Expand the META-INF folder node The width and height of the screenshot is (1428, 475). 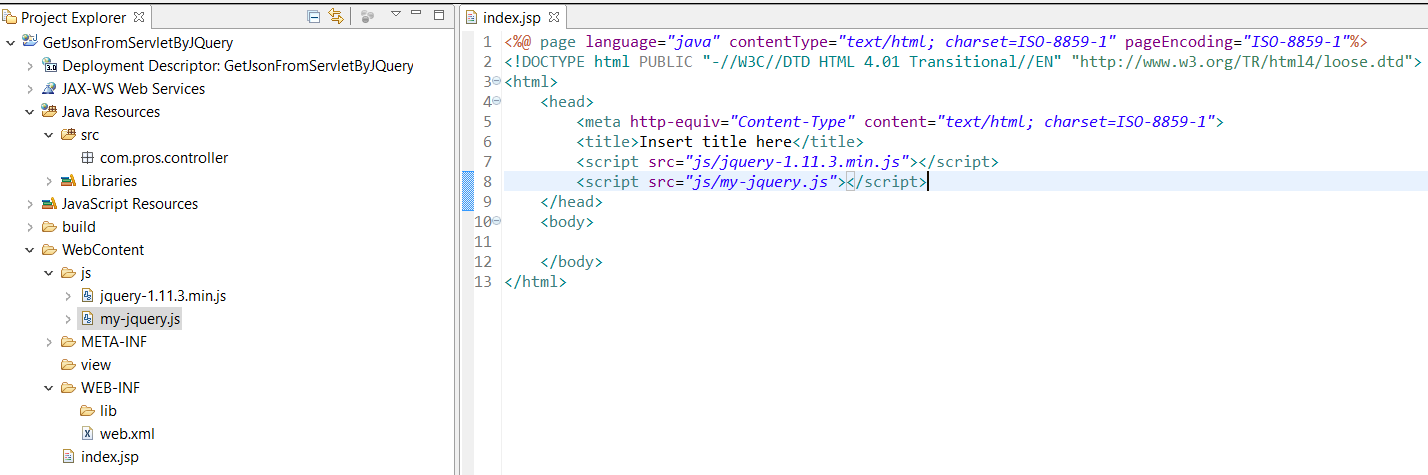tap(49, 342)
